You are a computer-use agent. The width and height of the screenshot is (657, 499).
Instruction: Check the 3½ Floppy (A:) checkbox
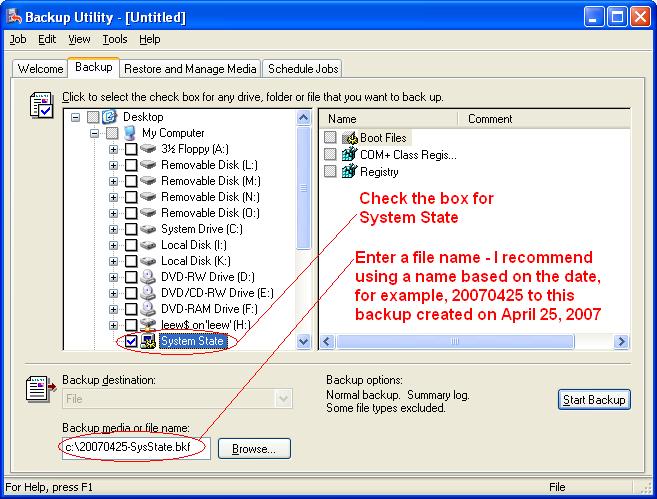(x=131, y=149)
